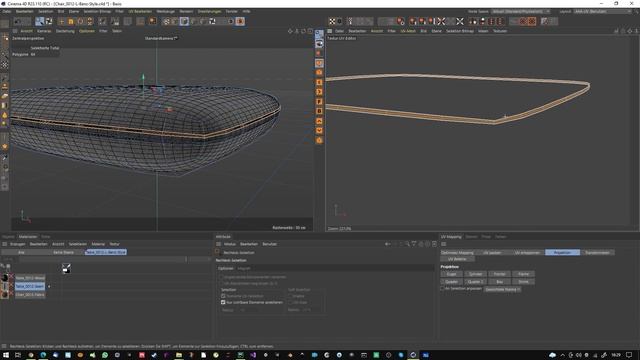640x360 pixels.
Task: Click the orange highlighted icon ending the left toolbar
Action: click(x=240, y=21)
